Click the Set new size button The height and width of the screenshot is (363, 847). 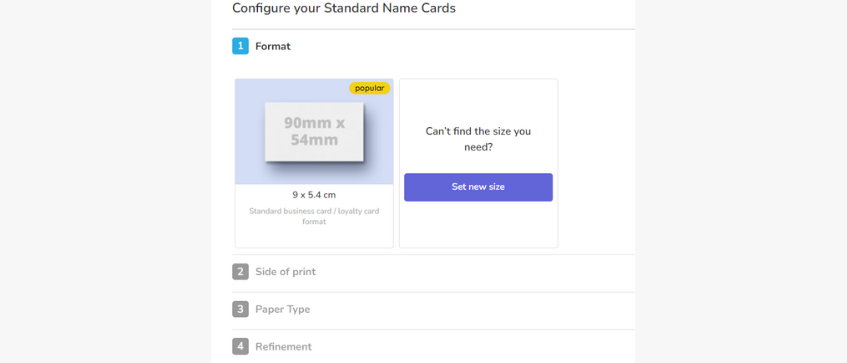pos(478,187)
